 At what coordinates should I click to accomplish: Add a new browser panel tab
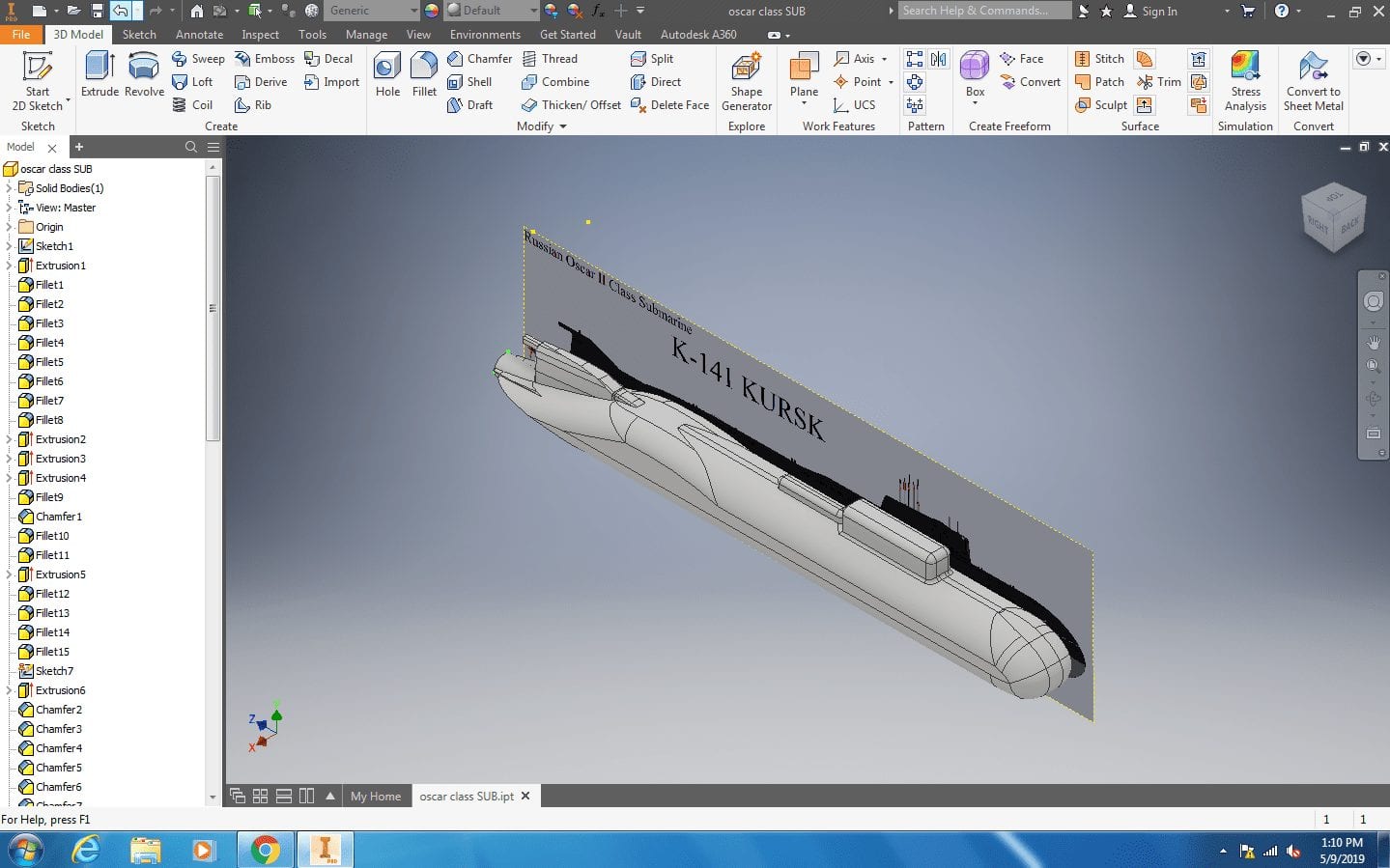click(x=79, y=147)
